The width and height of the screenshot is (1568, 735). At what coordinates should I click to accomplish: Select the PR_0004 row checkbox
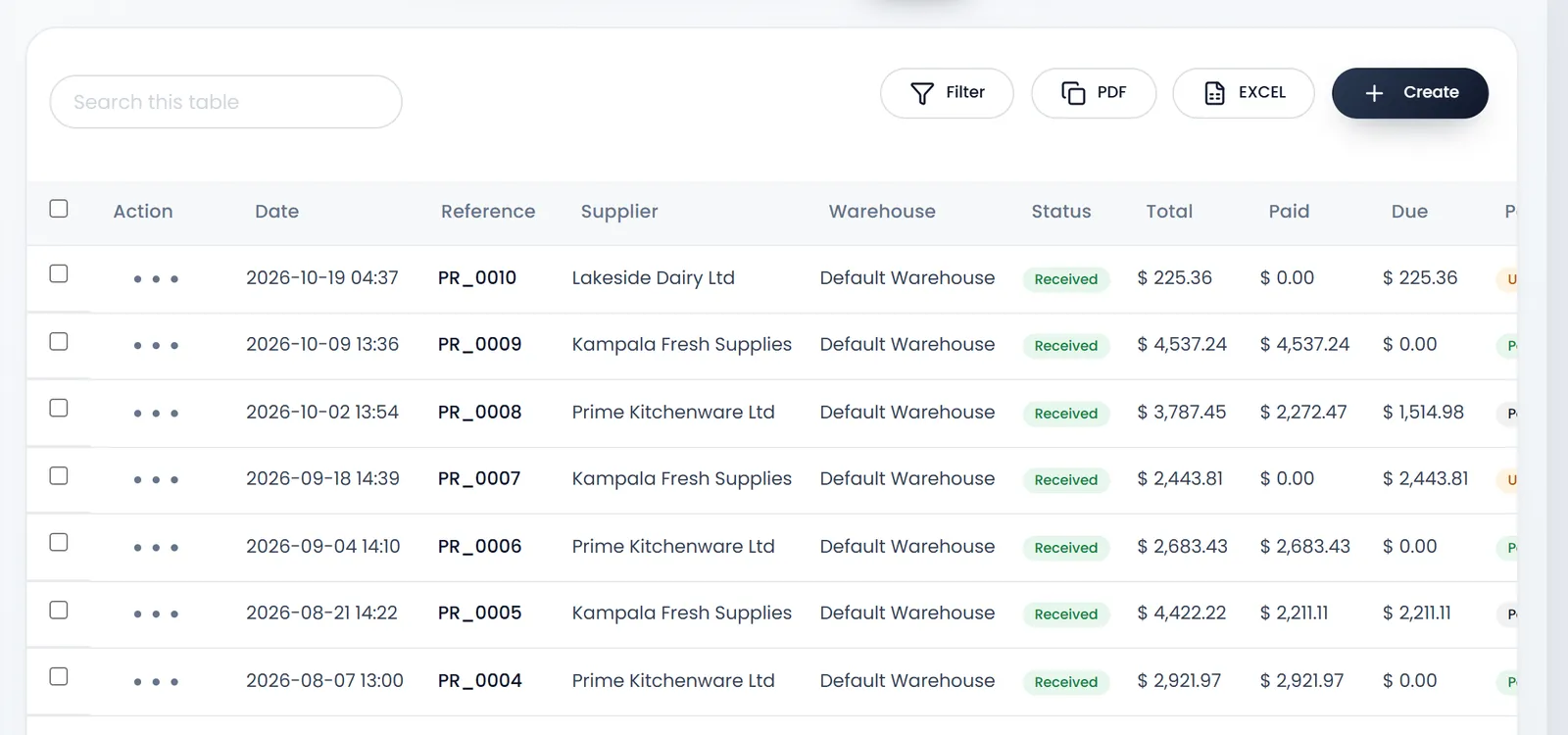(59, 676)
